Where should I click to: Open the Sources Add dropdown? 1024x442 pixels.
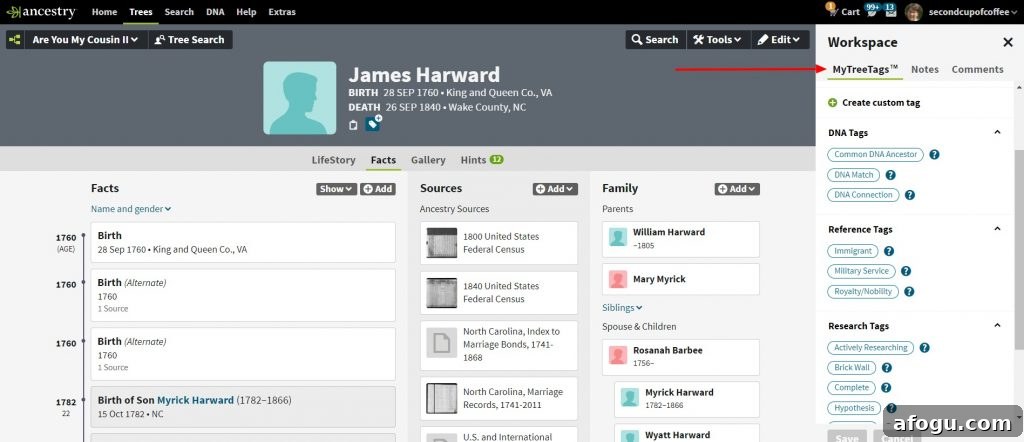tap(555, 189)
